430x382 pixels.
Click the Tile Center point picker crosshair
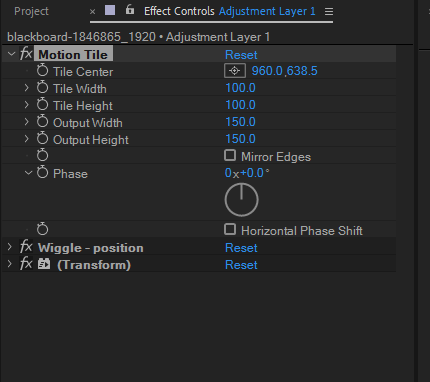pos(235,71)
